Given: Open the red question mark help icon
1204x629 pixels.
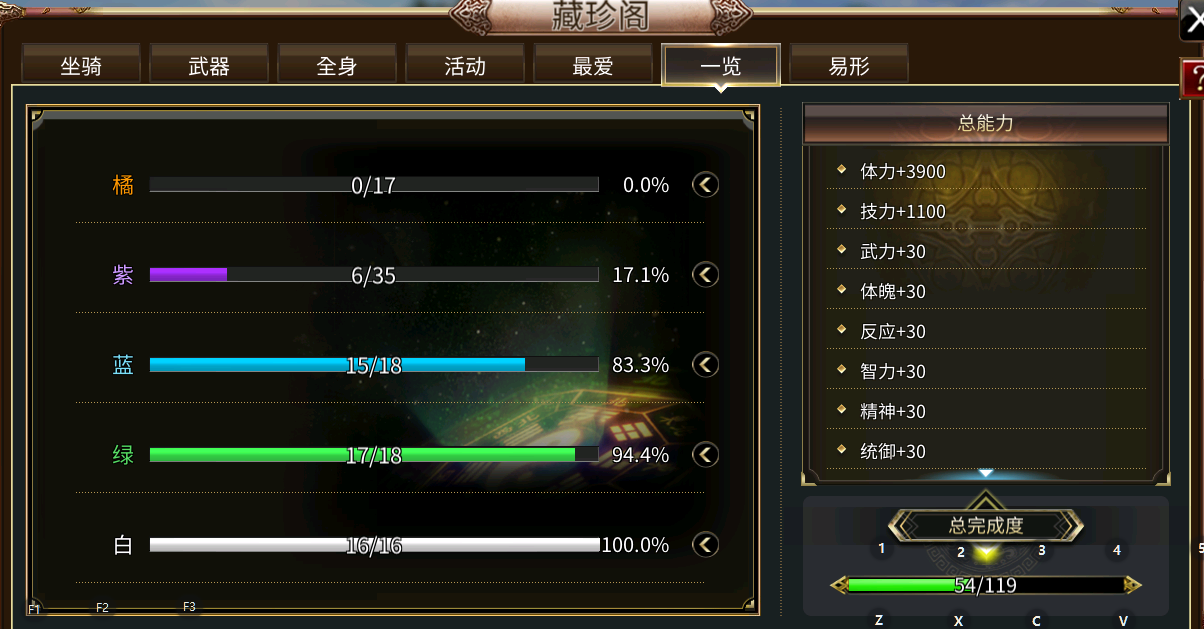Looking at the screenshot, I should tap(1193, 79).
